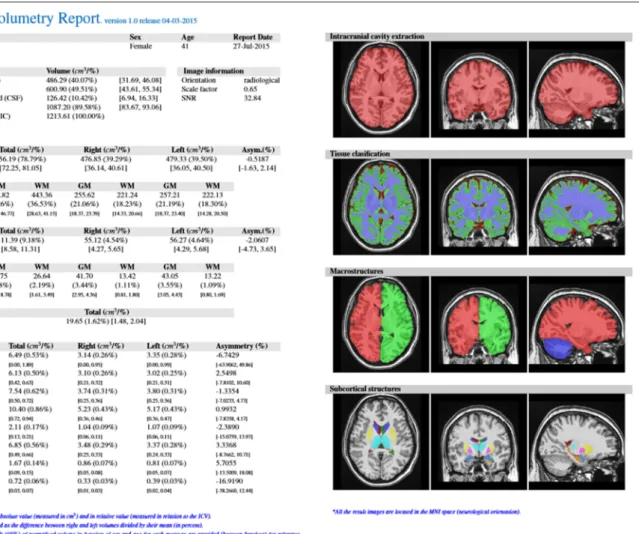
Task: Click the asymmetry value -6.7429
Action: pyautogui.click(x=227, y=355)
